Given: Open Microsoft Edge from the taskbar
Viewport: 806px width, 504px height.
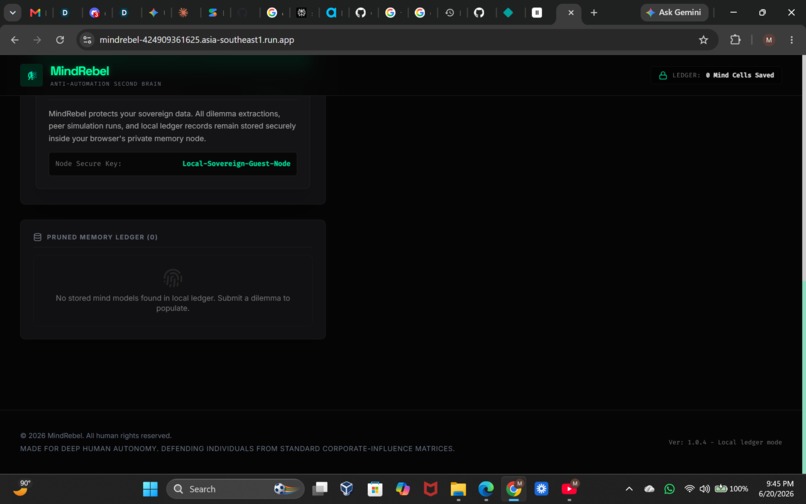Looking at the screenshot, I should click(x=486, y=489).
